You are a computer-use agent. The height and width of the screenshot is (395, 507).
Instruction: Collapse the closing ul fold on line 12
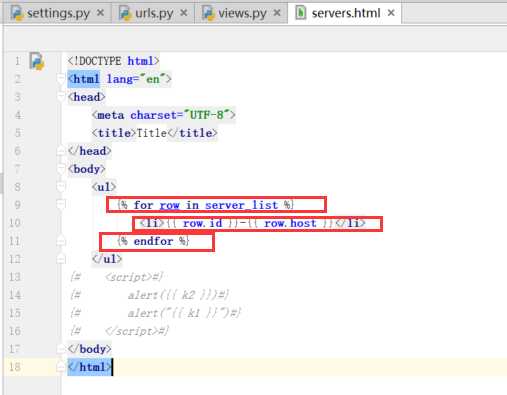[61, 259]
